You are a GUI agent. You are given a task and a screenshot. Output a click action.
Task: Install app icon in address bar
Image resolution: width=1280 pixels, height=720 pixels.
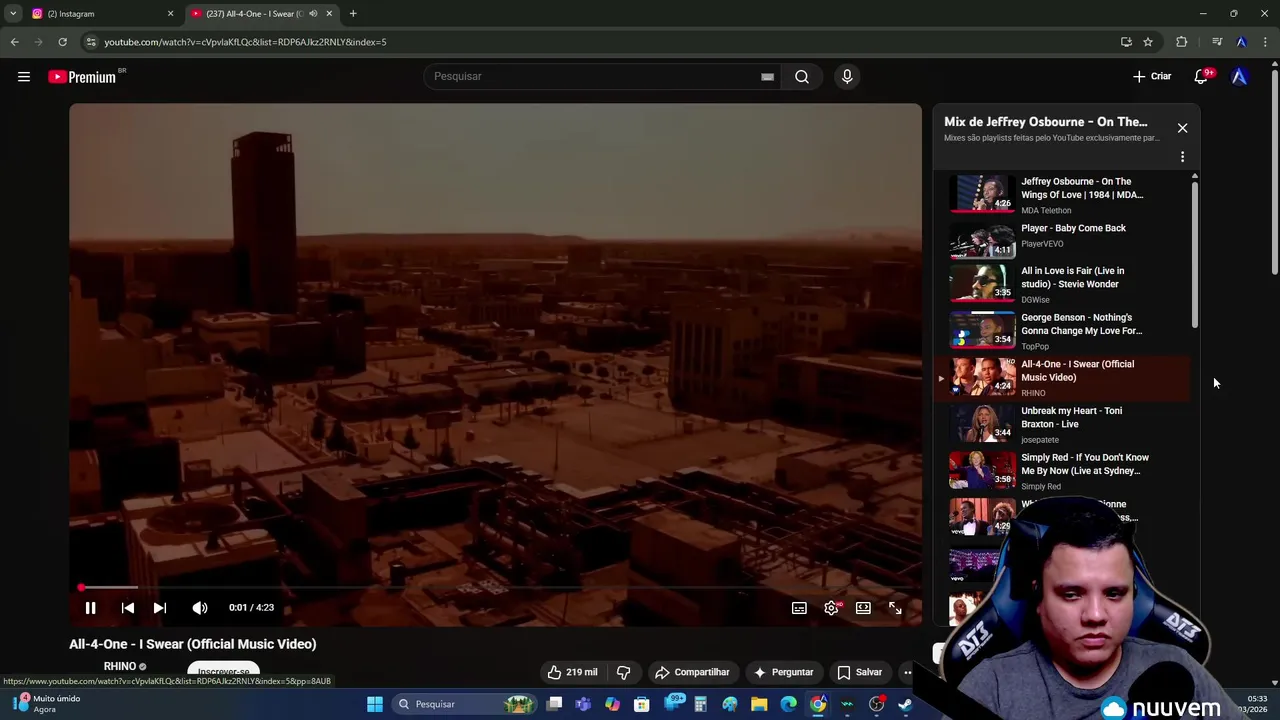1126,42
